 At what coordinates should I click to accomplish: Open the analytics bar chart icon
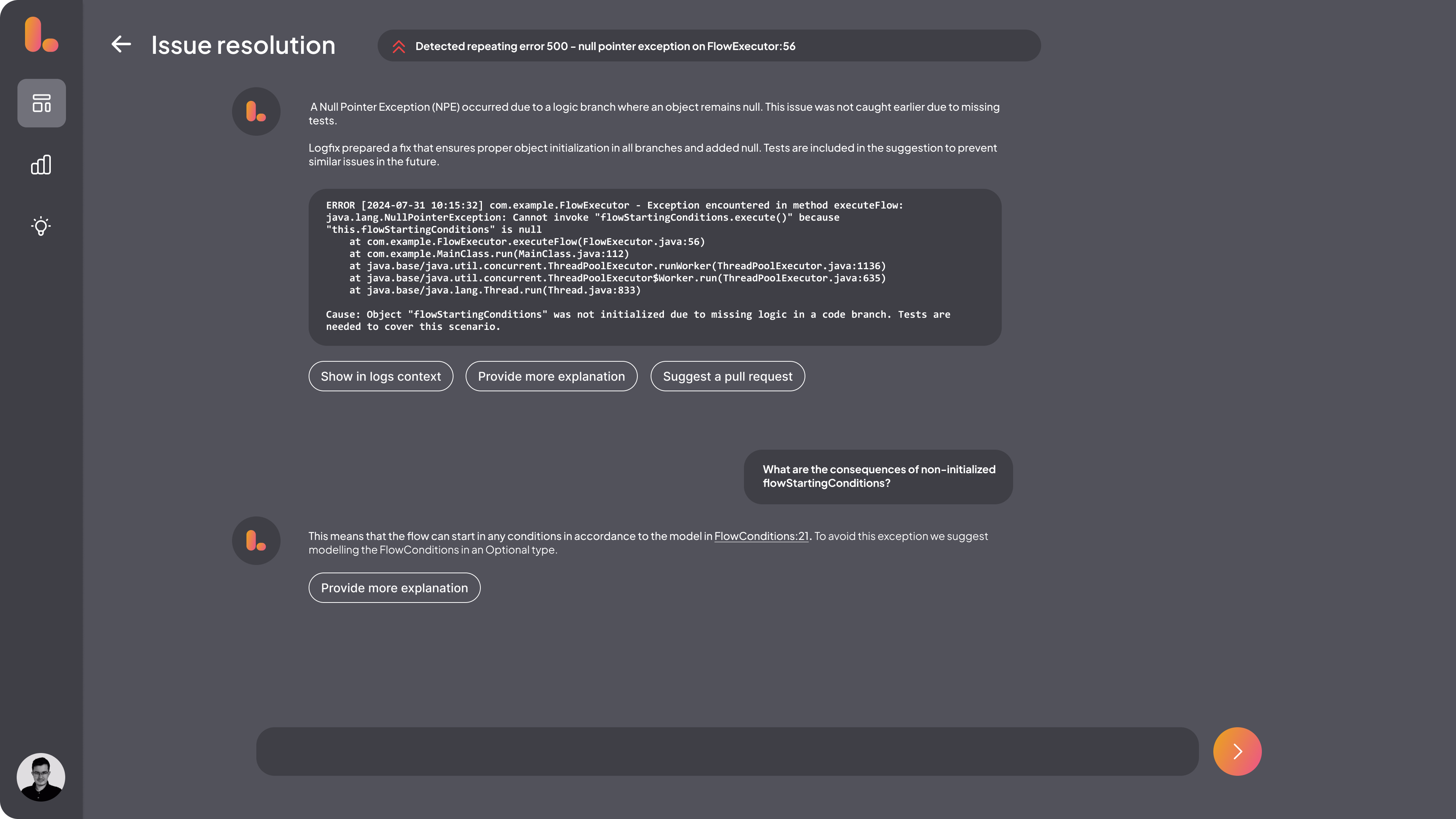point(41,165)
